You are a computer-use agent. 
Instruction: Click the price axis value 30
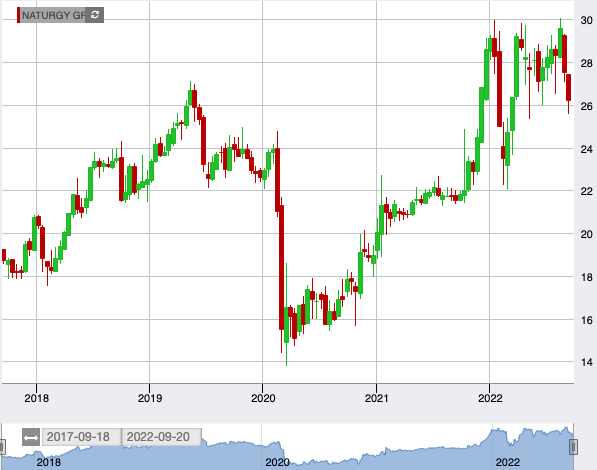586,20
